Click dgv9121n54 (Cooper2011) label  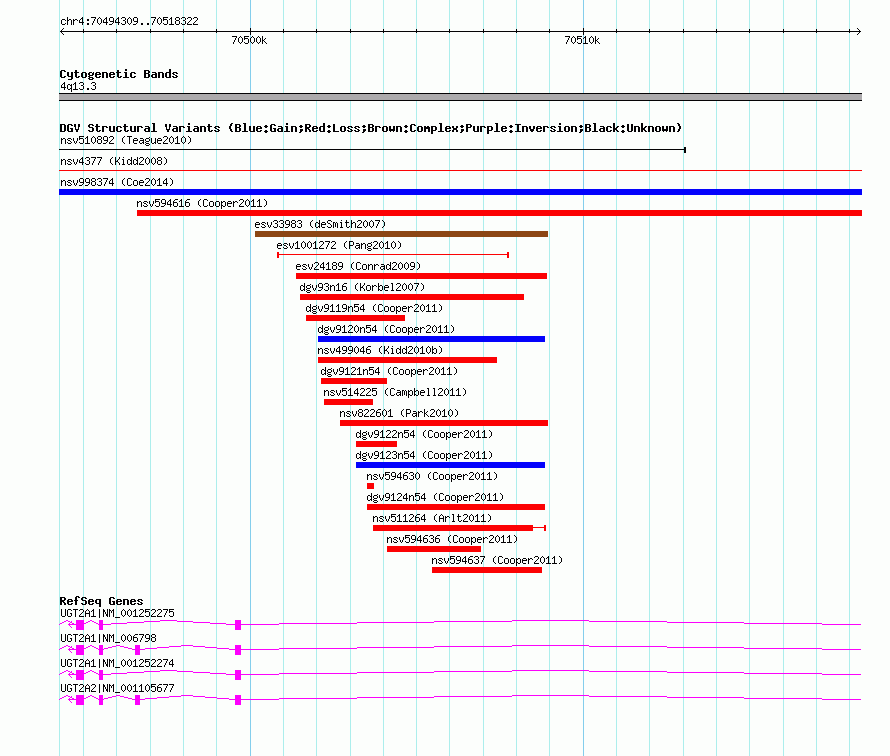(389, 371)
